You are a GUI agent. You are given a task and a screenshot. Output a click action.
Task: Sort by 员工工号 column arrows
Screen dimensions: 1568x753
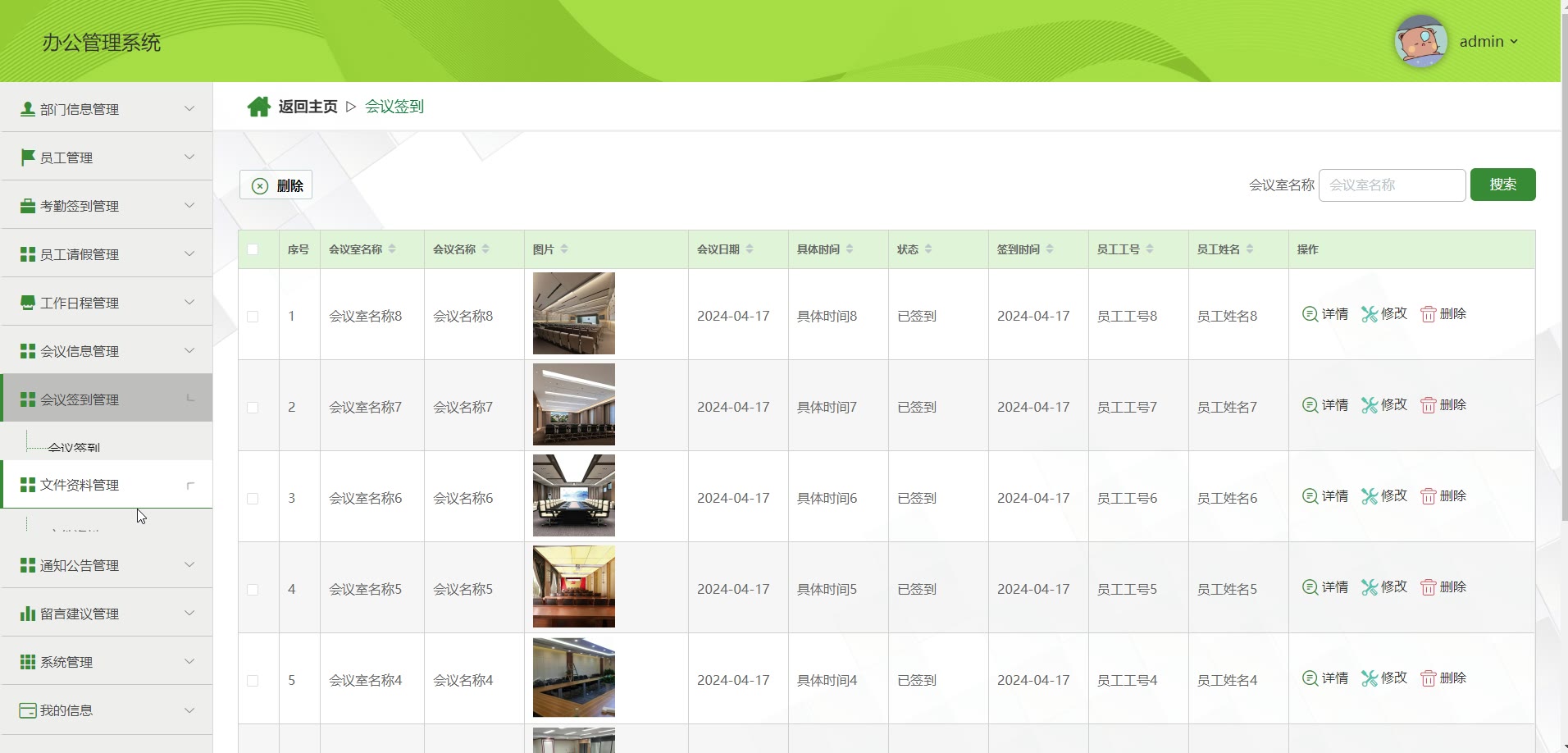tap(1150, 249)
